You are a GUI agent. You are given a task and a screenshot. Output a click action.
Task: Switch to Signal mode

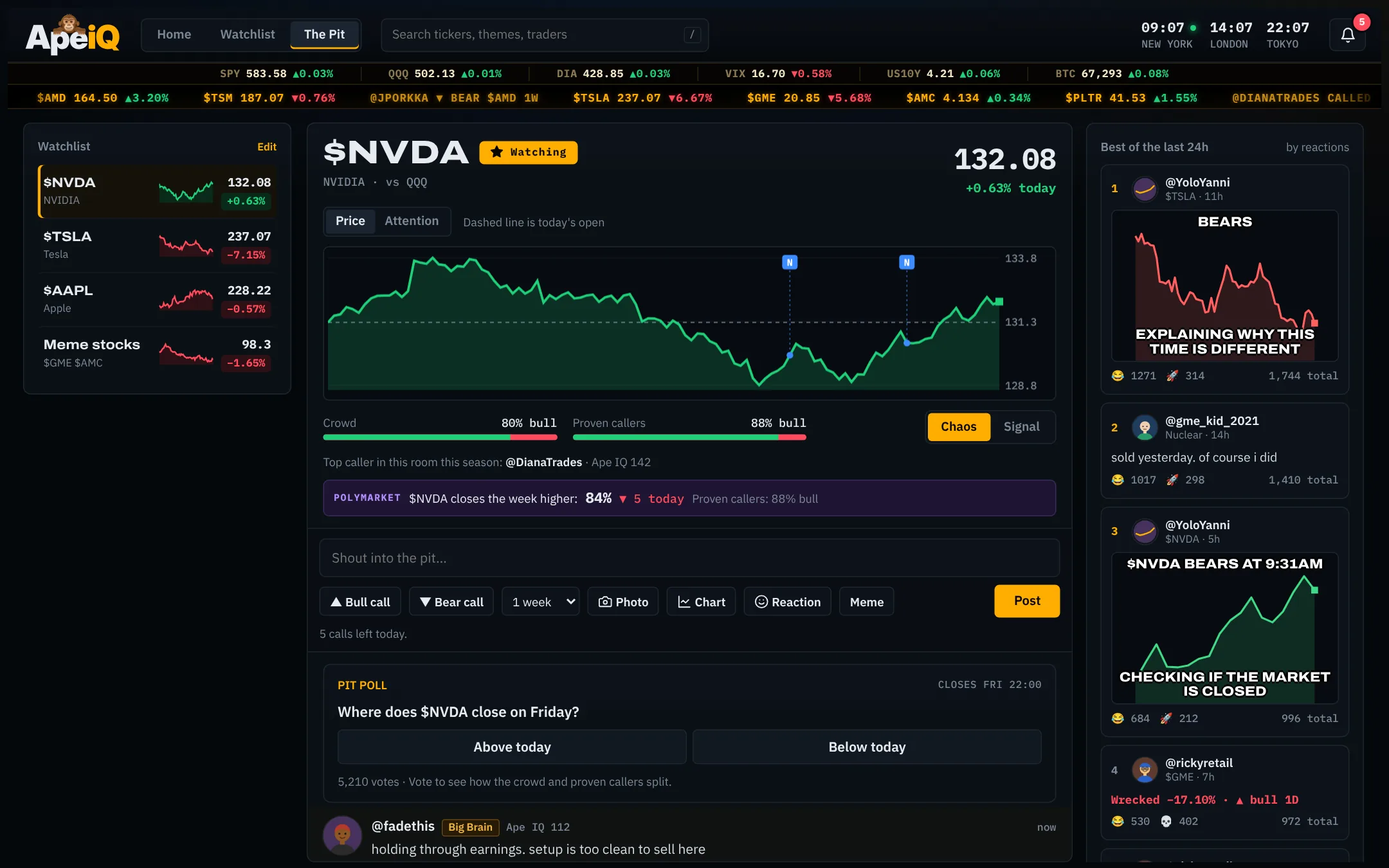click(1021, 427)
